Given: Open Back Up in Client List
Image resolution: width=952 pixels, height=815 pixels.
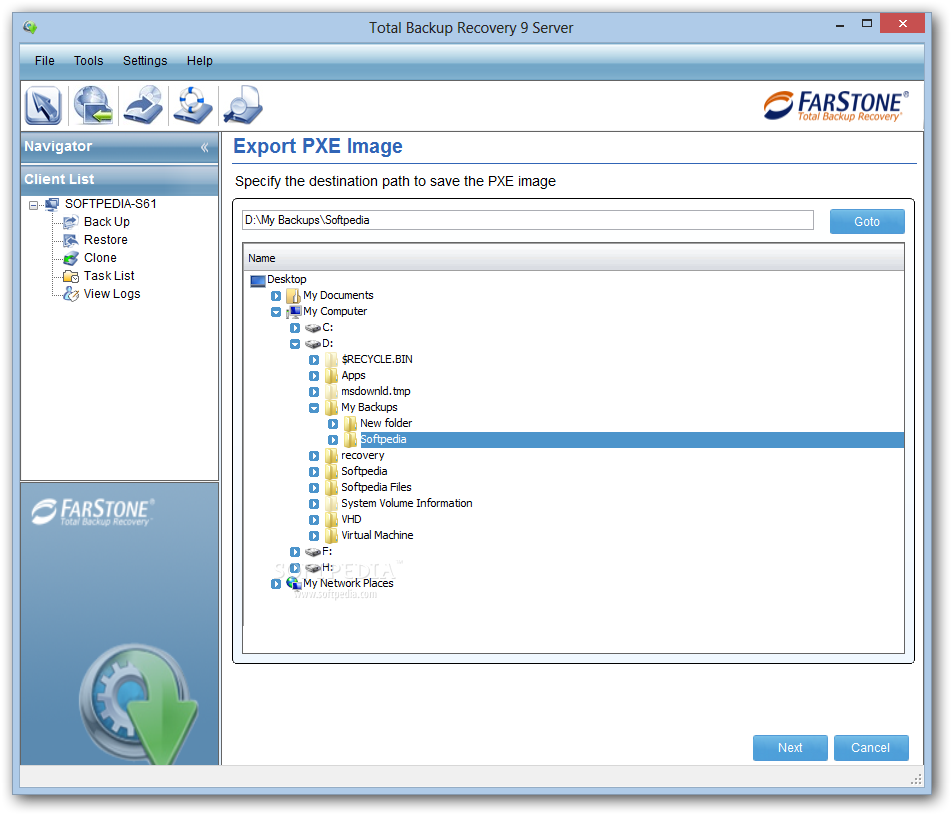Looking at the screenshot, I should 107,222.
